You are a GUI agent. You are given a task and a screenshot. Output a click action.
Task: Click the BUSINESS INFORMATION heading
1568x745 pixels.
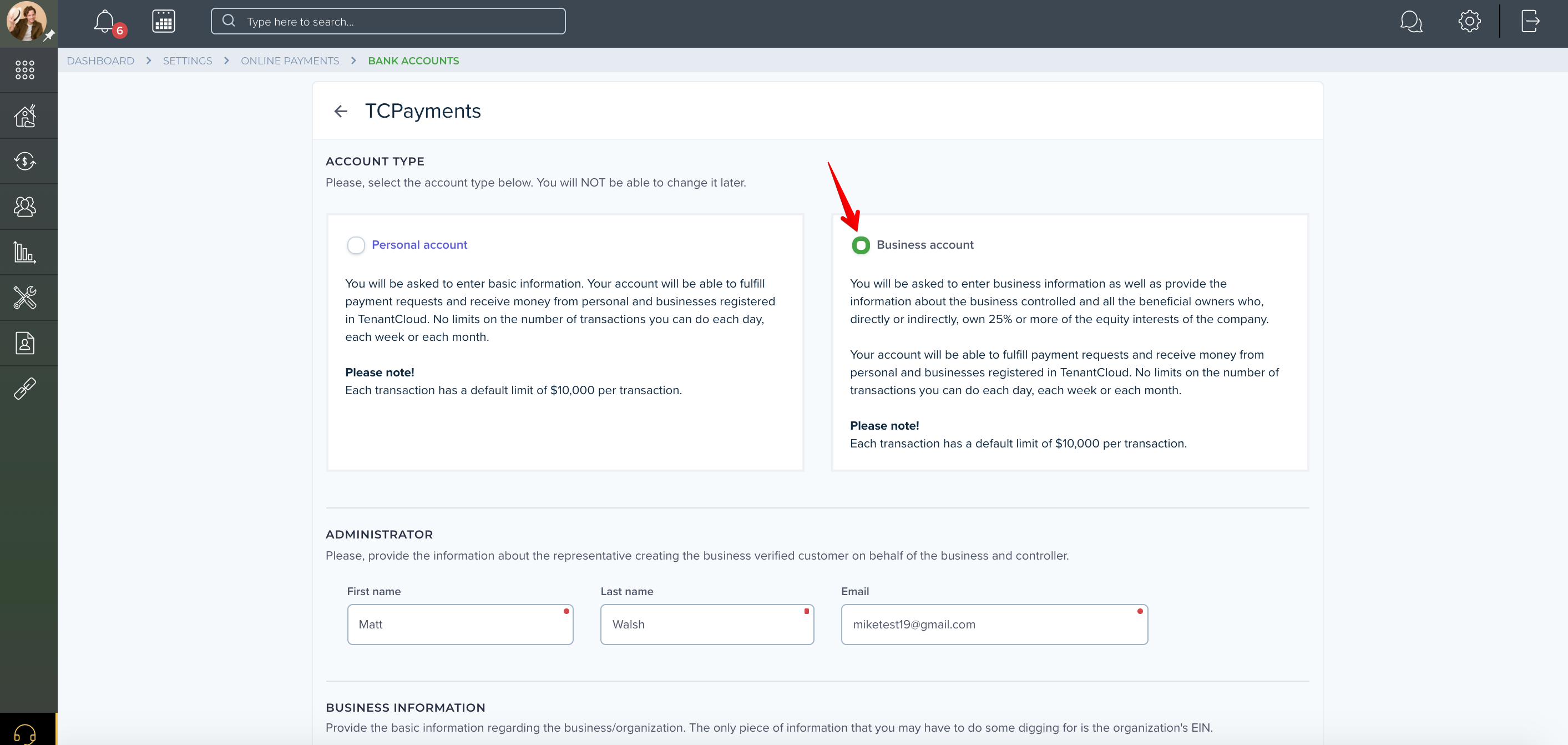(406, 707)
